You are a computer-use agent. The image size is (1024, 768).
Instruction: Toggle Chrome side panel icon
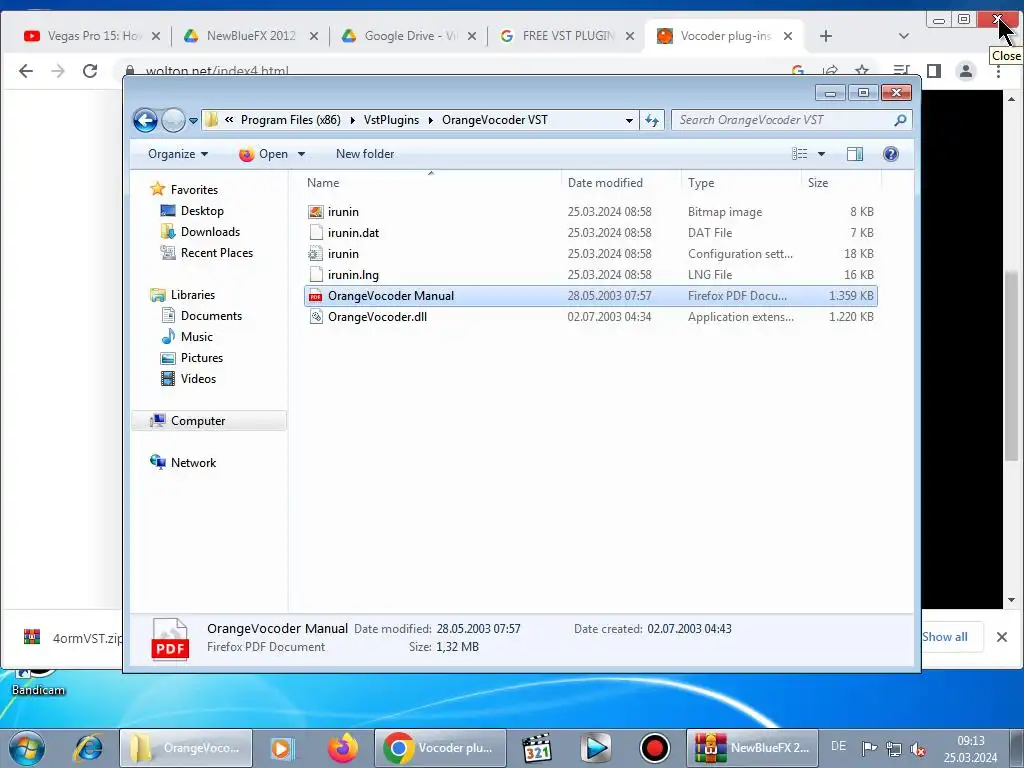[934, 71]
